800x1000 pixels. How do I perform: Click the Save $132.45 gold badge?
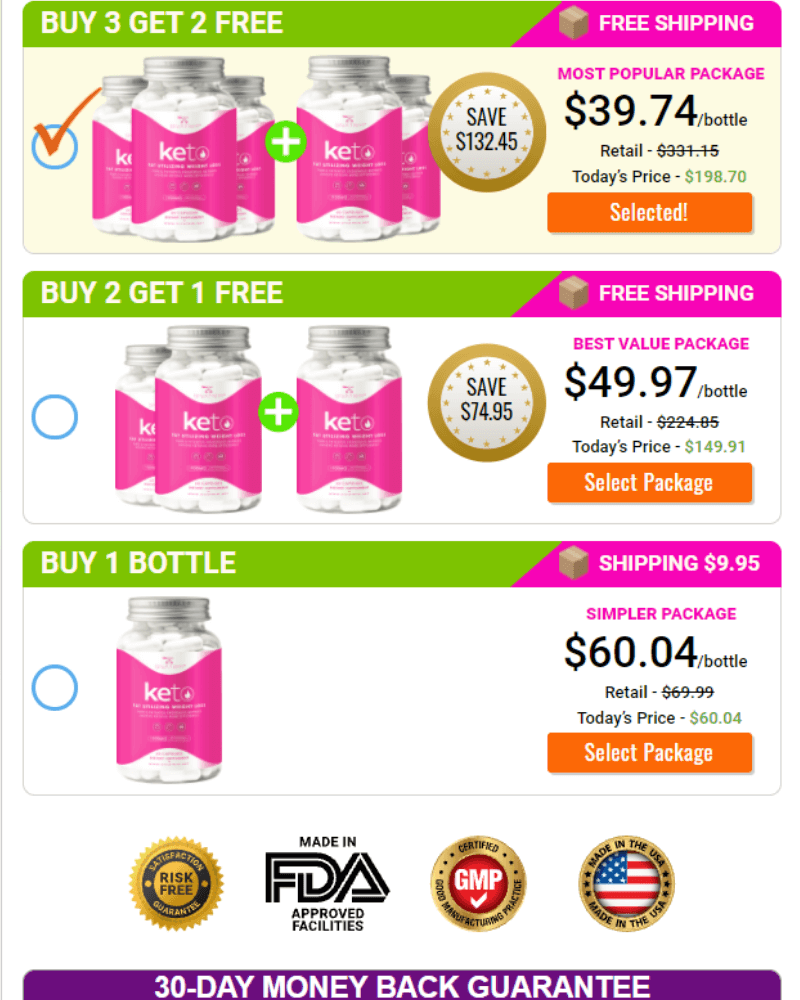487,132
